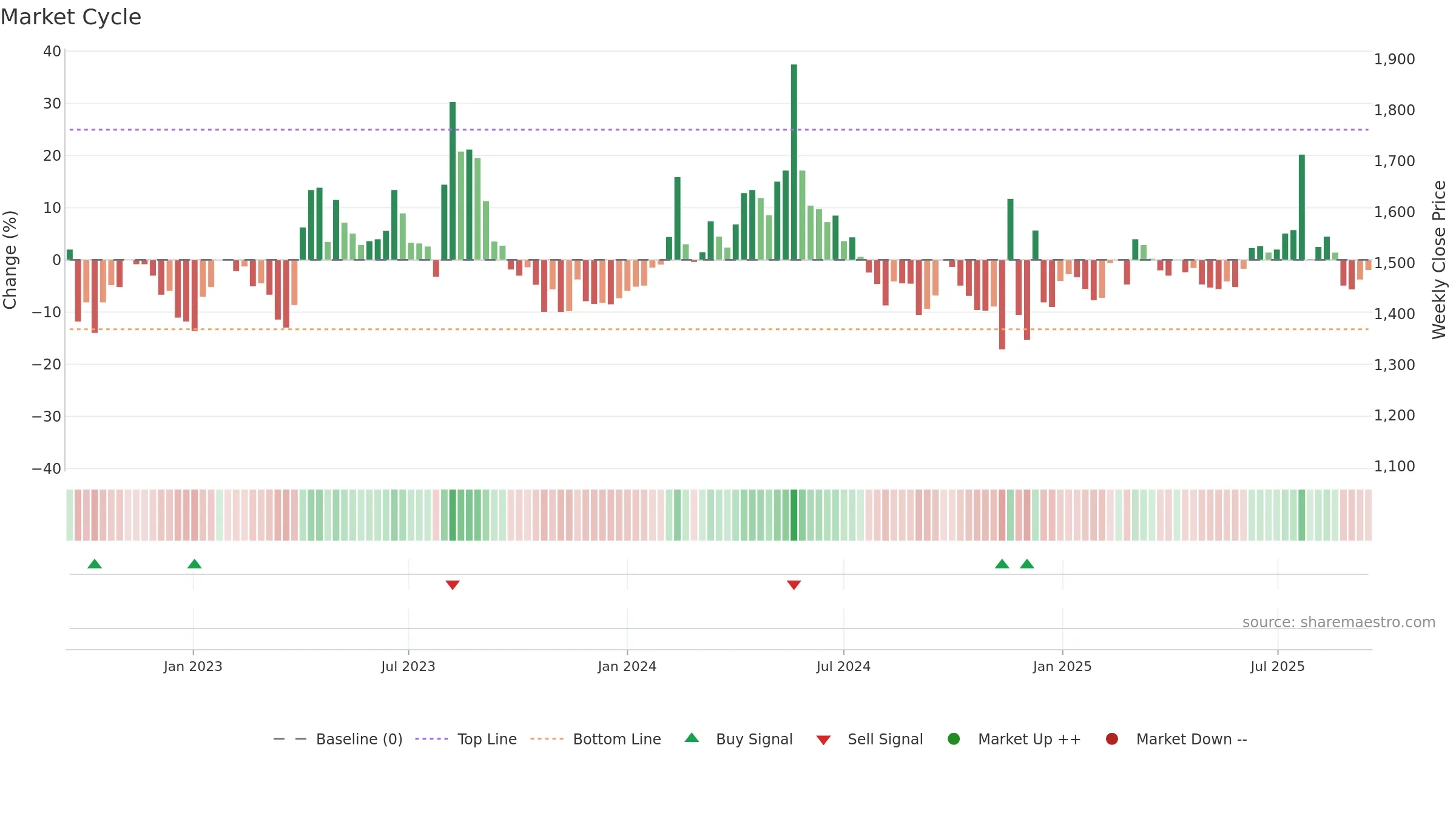Toggle the Buy Signal legend entry

[738, 739]
